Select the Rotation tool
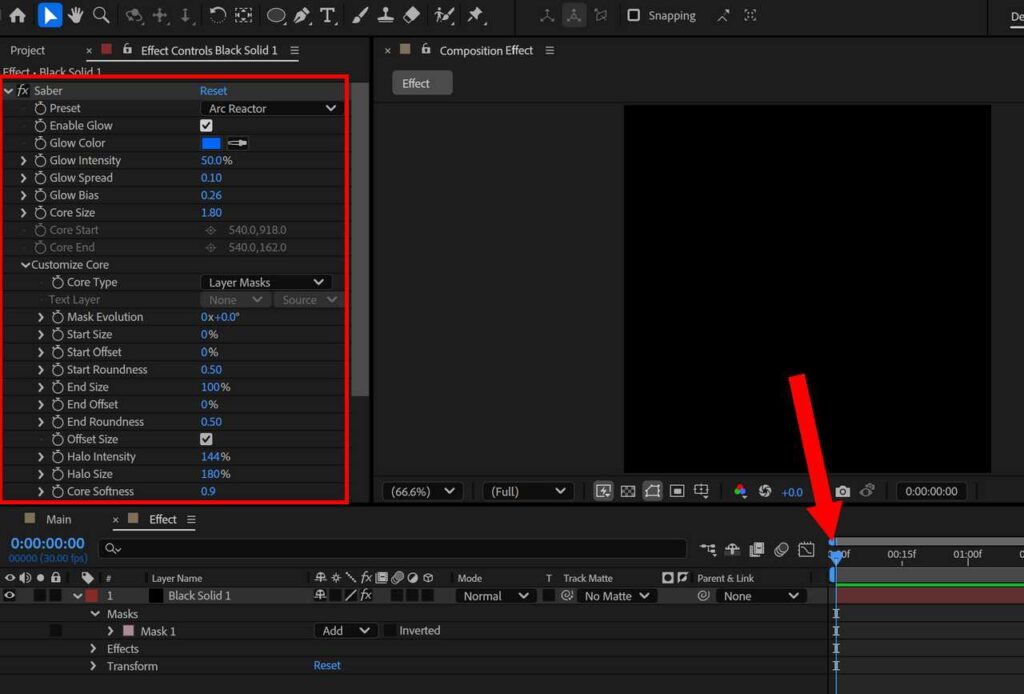The image size is (1024, 694). click(217, 16)
